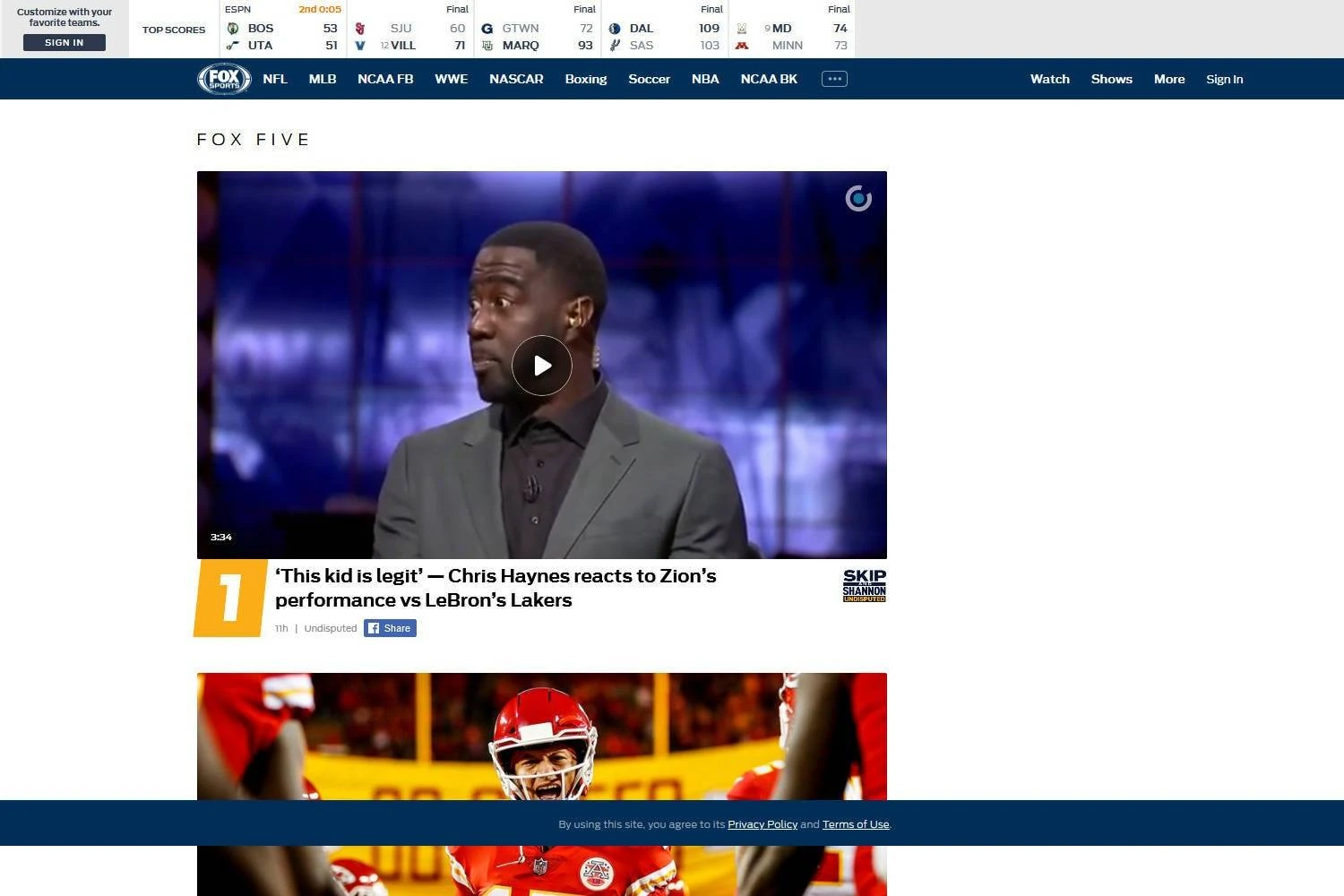Viewport: 1344px width, 896px height.
Task: Open the MLB section
Action: 323,79
